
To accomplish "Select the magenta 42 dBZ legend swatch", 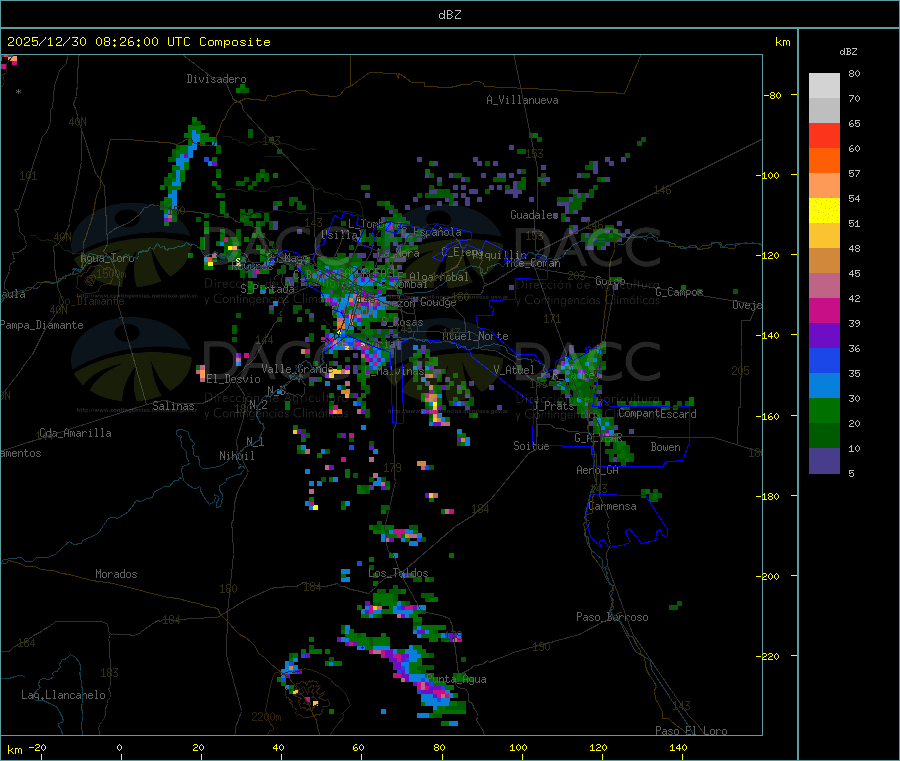I will 824,310.
